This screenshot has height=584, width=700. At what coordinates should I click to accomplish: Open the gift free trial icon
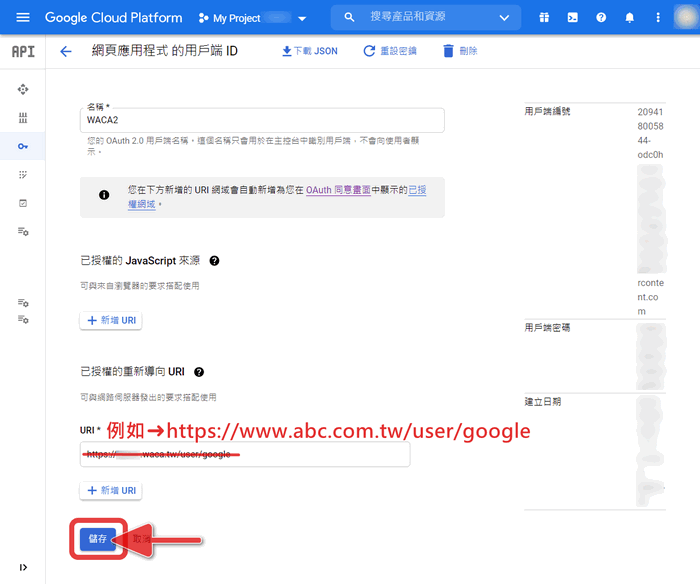pos(544,17)
